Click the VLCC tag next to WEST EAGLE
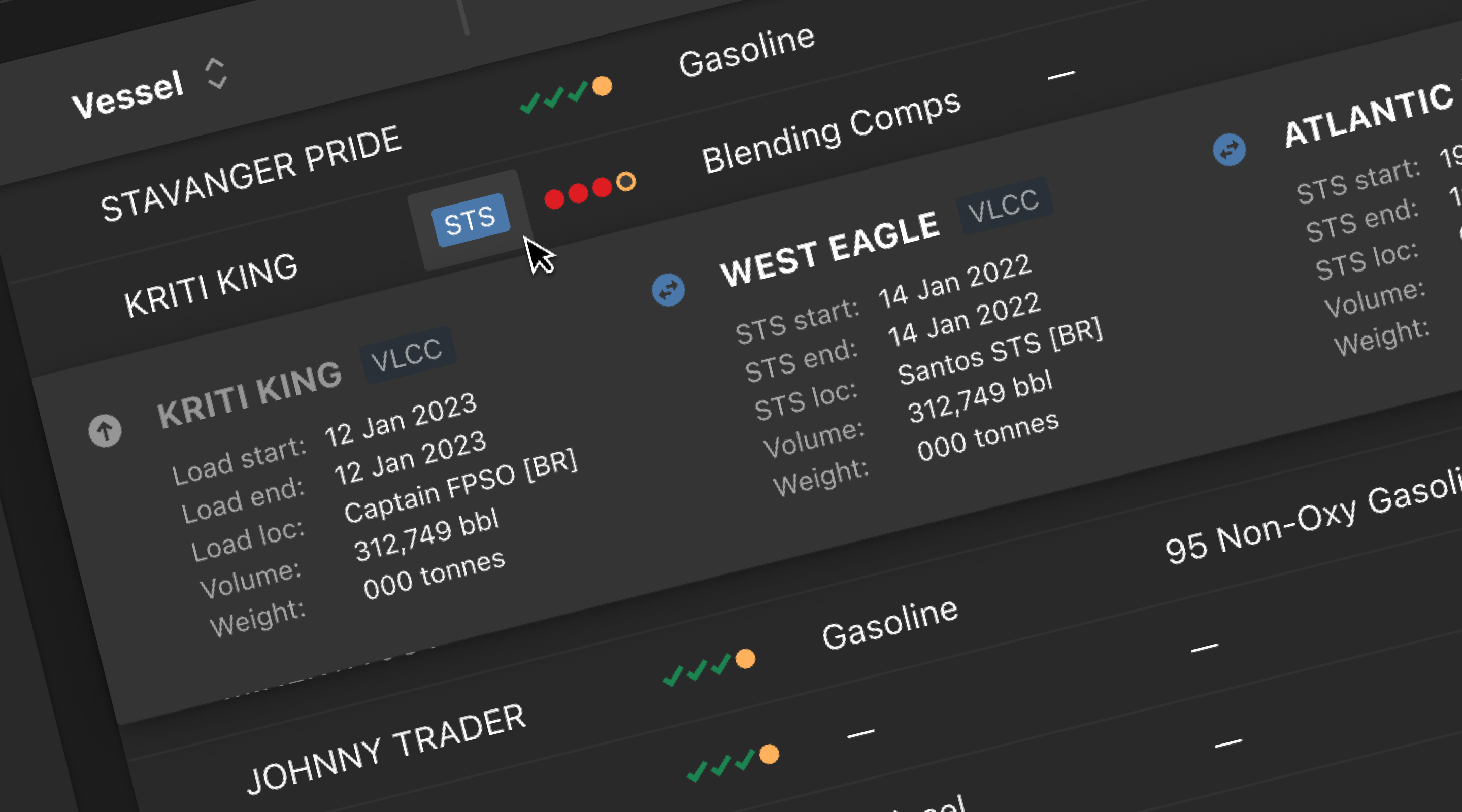 pos(1004,205)
